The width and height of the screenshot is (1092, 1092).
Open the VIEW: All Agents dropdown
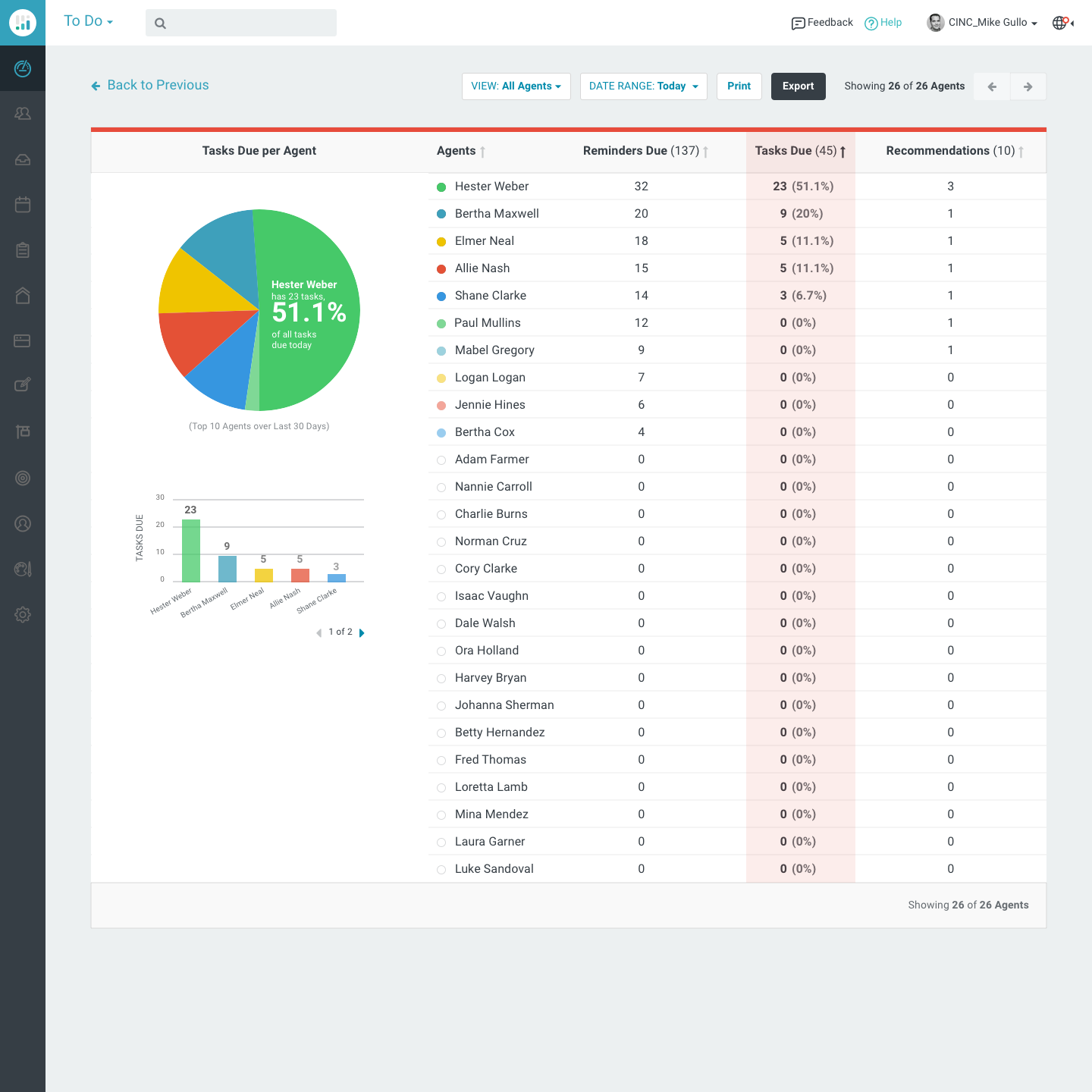pos(516,86)
